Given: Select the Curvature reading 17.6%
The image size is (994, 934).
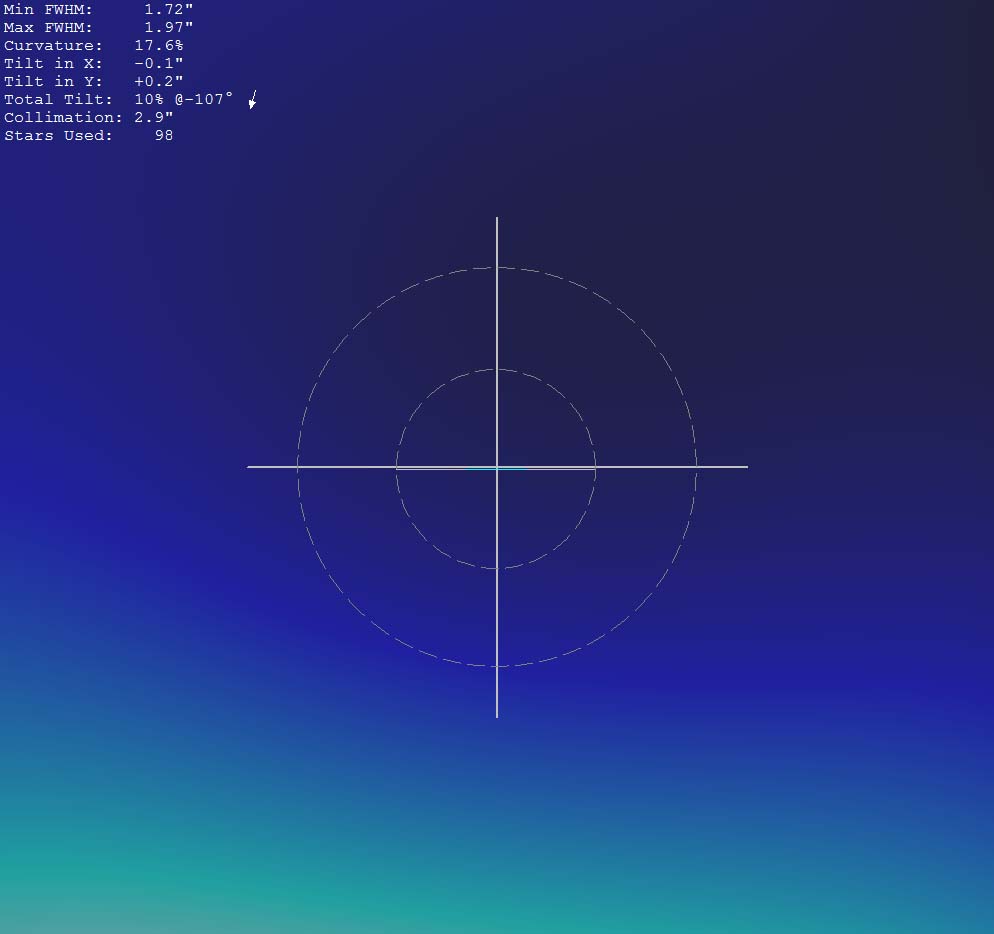Looking at the screenshot, I should click(x=158, y=46).
